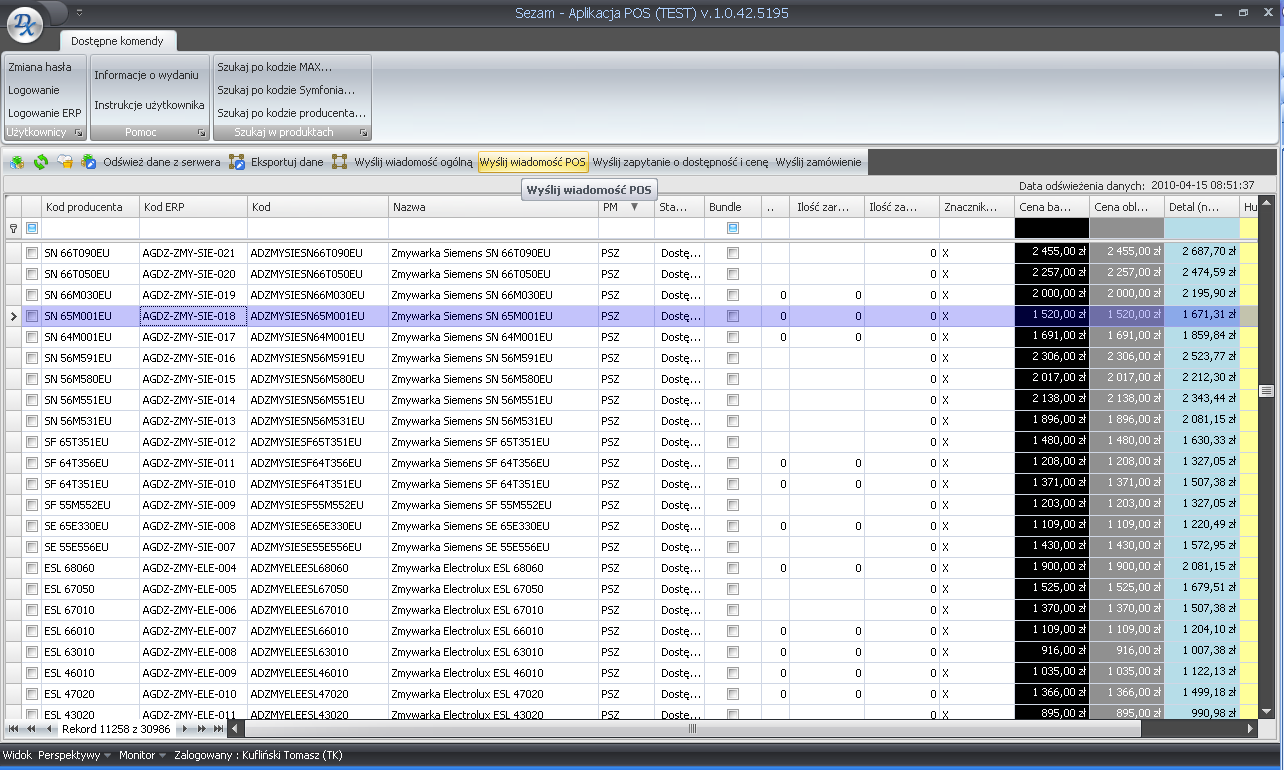Check the row checkbox for ESL 68060

click(x=32, y=568)
